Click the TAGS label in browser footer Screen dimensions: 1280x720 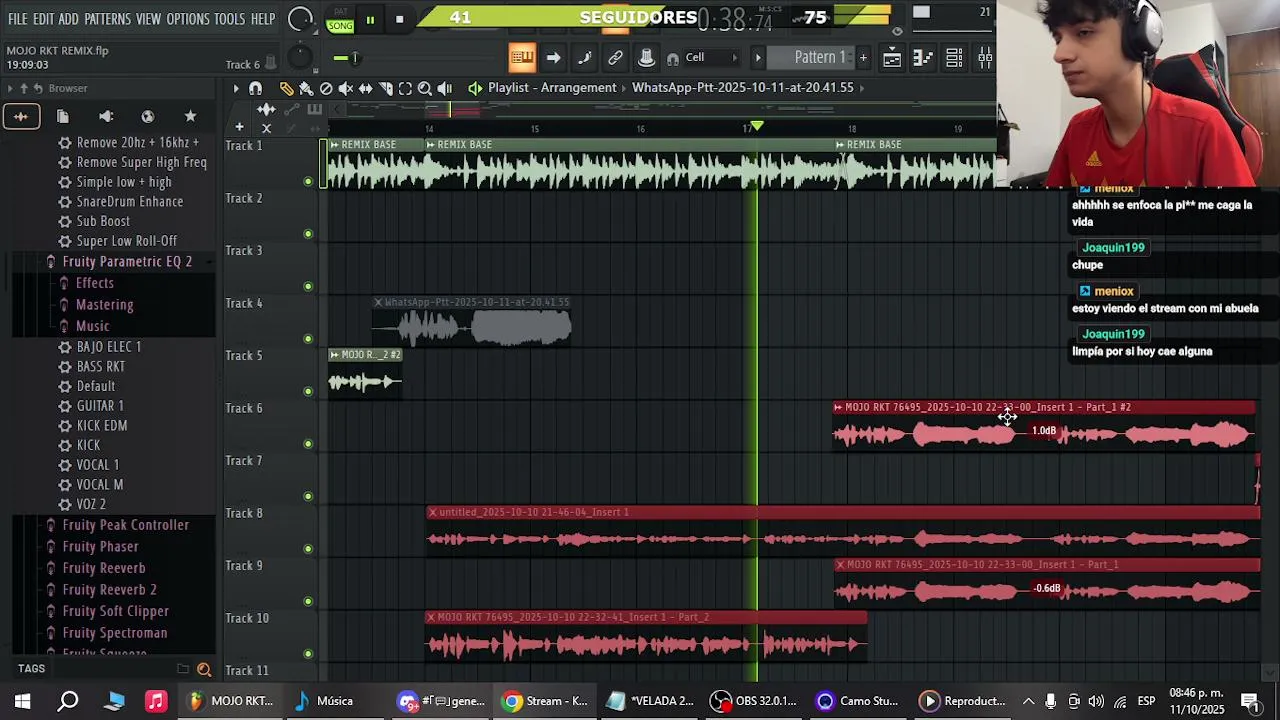point(31,669)
